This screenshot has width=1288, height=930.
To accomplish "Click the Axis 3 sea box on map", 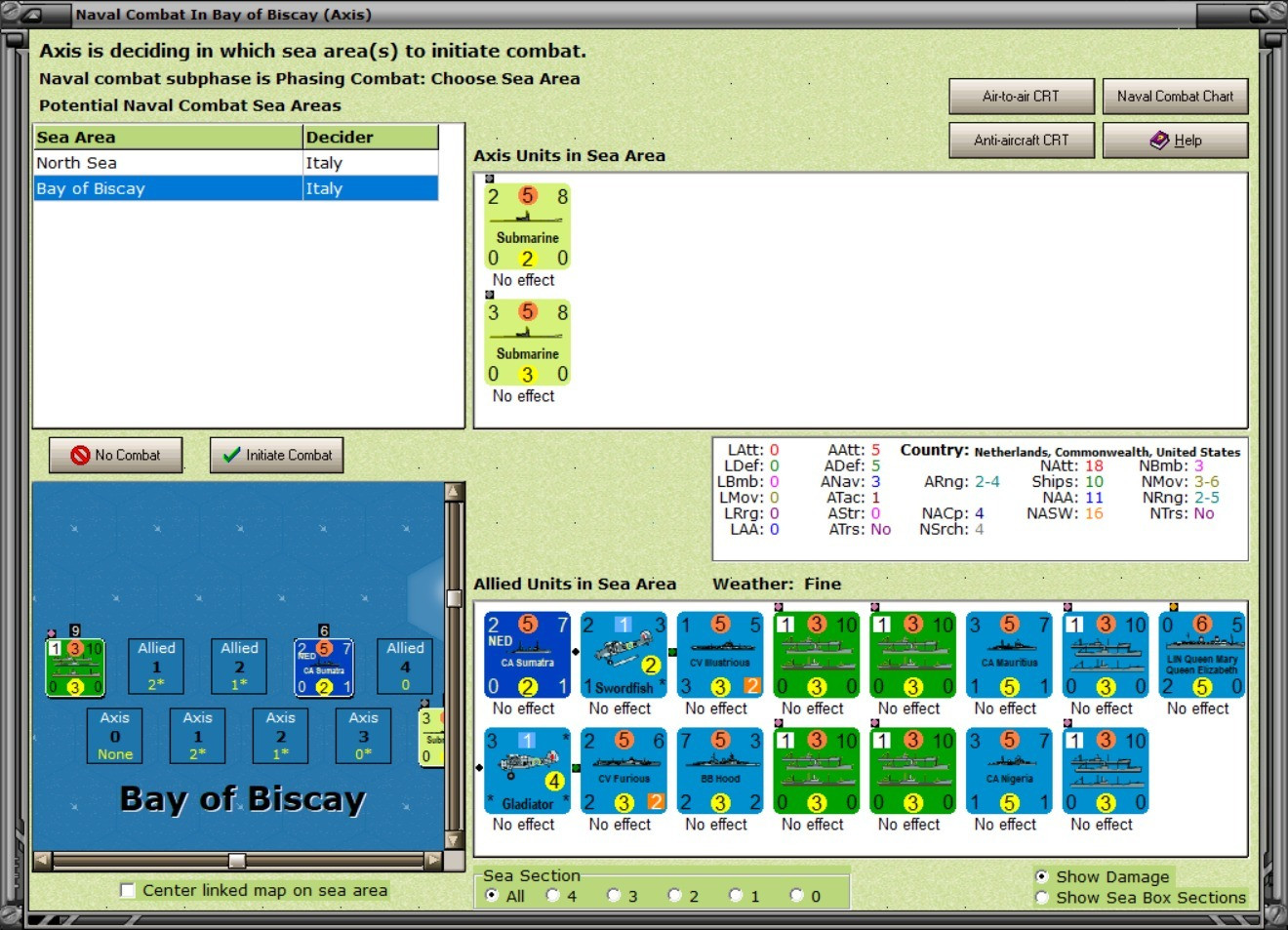I will [x=363, y=736].
